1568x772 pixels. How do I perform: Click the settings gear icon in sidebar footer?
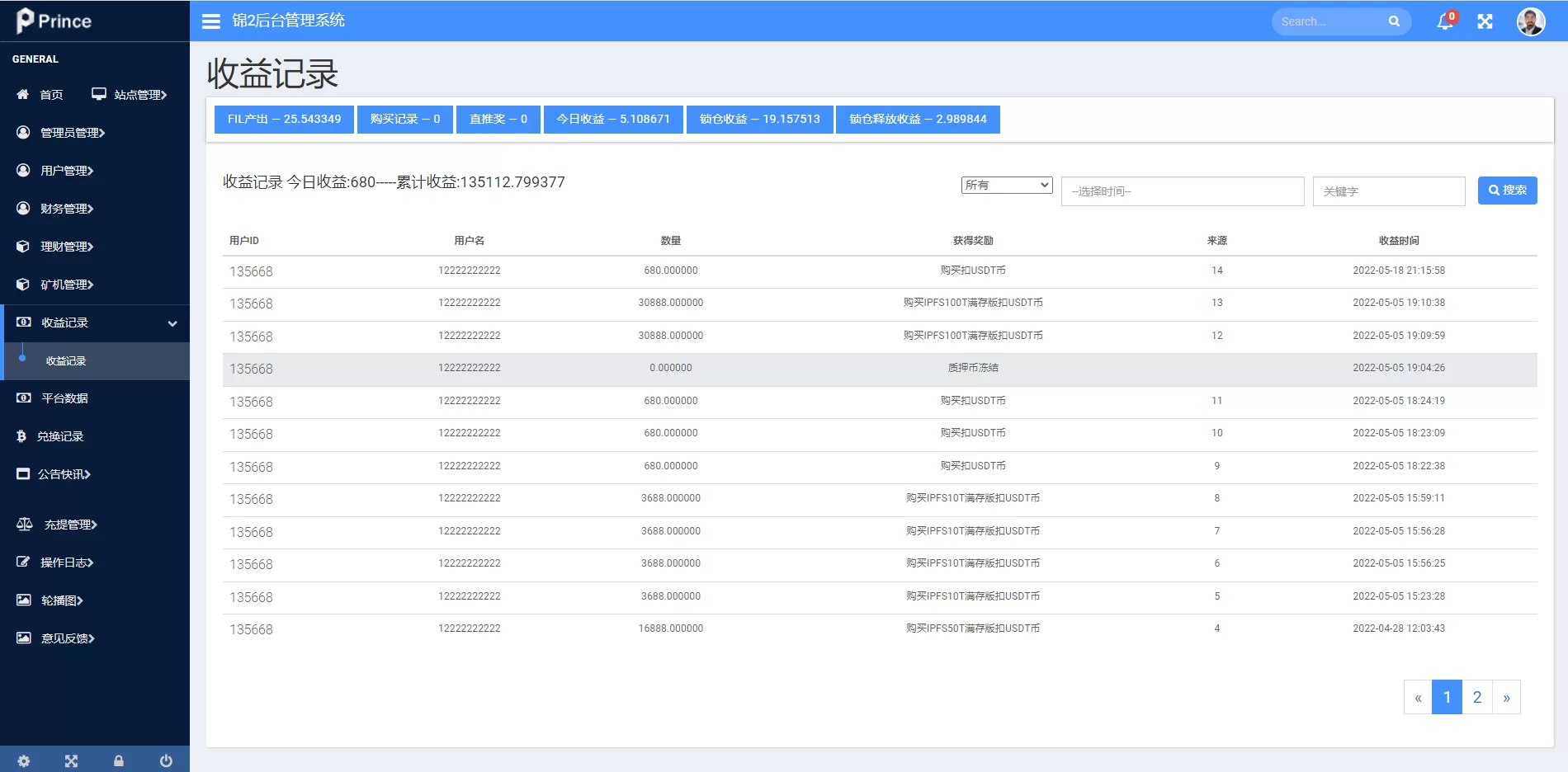point(24,760)
